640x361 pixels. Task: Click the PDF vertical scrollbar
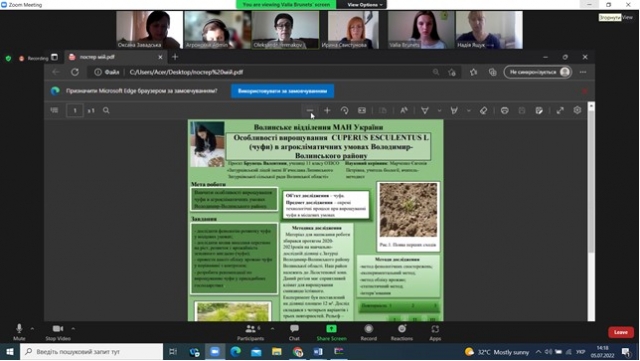[x=591, y=212]
